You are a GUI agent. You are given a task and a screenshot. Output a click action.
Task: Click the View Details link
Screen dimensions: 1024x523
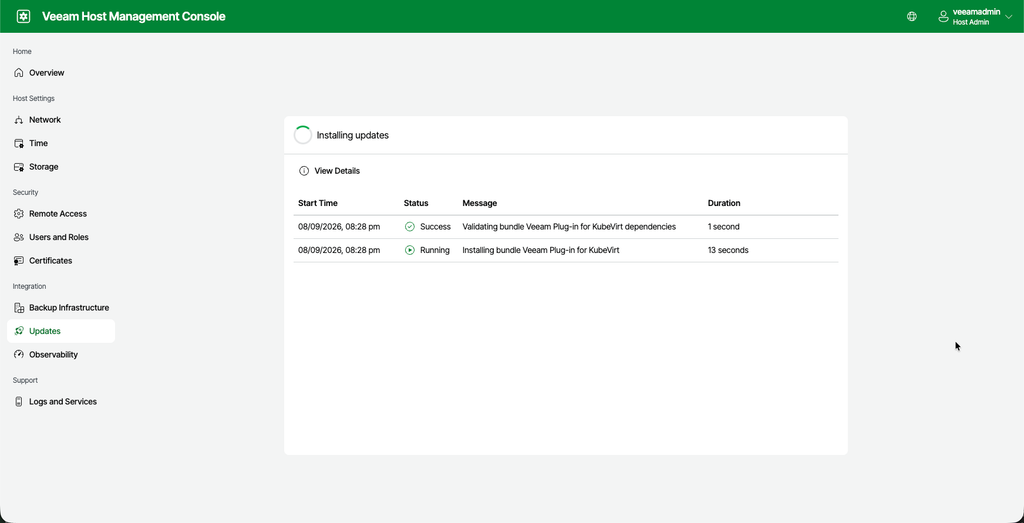(337, 171)
